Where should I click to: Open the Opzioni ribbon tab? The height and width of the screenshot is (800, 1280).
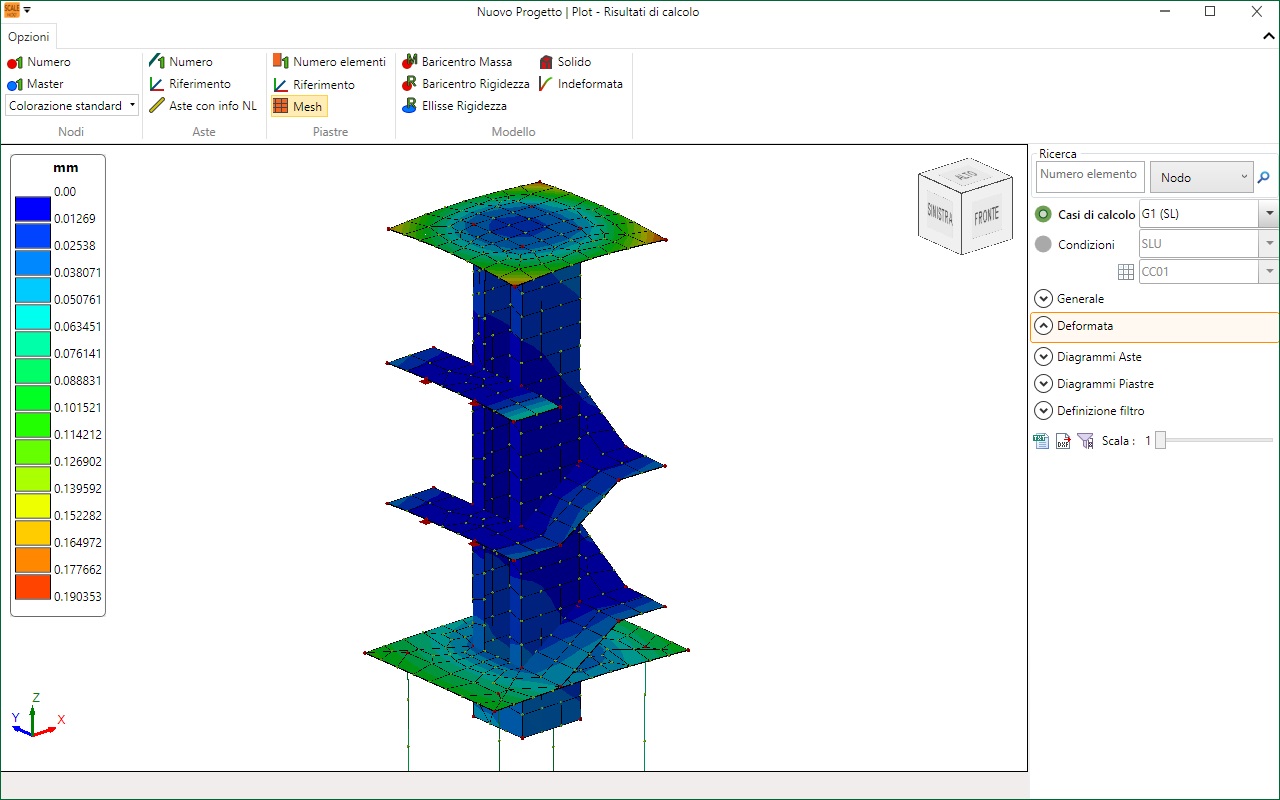[29, 37]
